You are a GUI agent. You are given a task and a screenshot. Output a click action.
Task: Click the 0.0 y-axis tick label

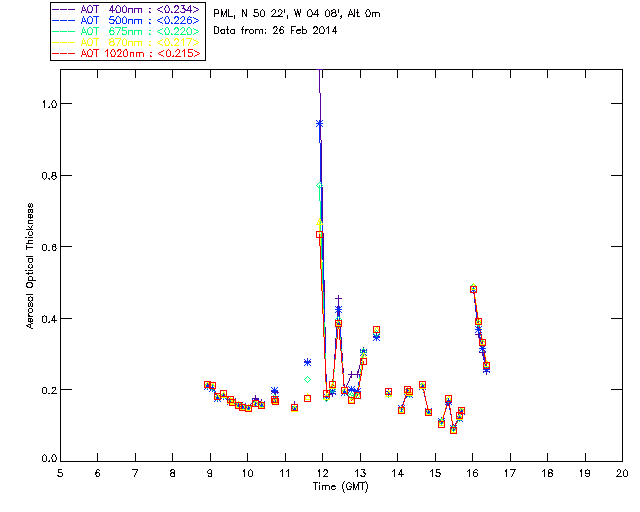click(49, 459)
